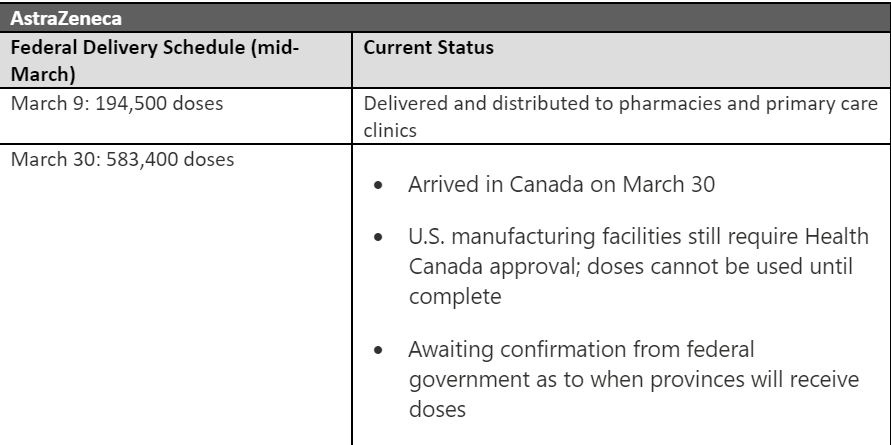891x445 pixels.
Task: Click the bullet point before 'Arrived in Canada'
Action: 378,185
